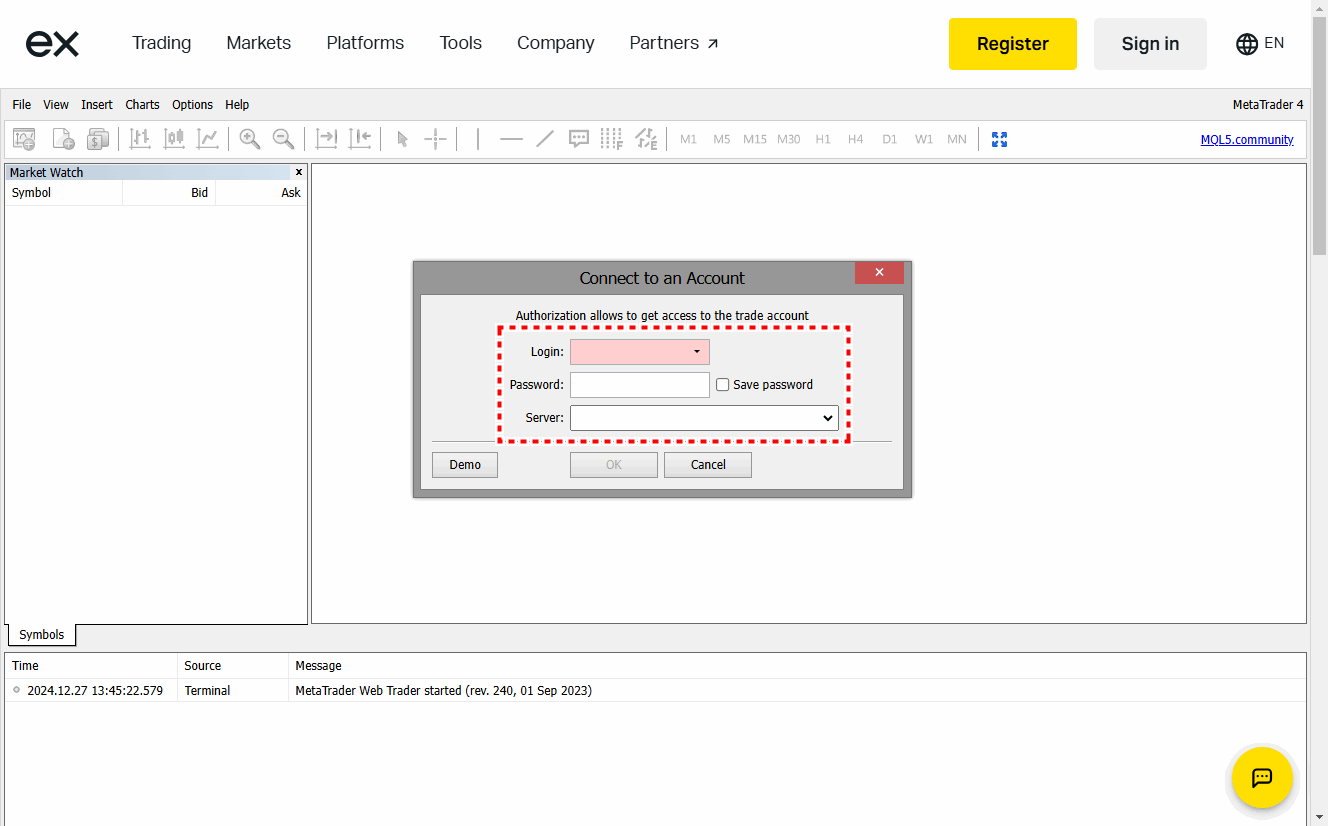1328x826 pixels.
Task: Select the Fibonacci Retracement tool
Action: pyautogui.click(x=612, y=139)
